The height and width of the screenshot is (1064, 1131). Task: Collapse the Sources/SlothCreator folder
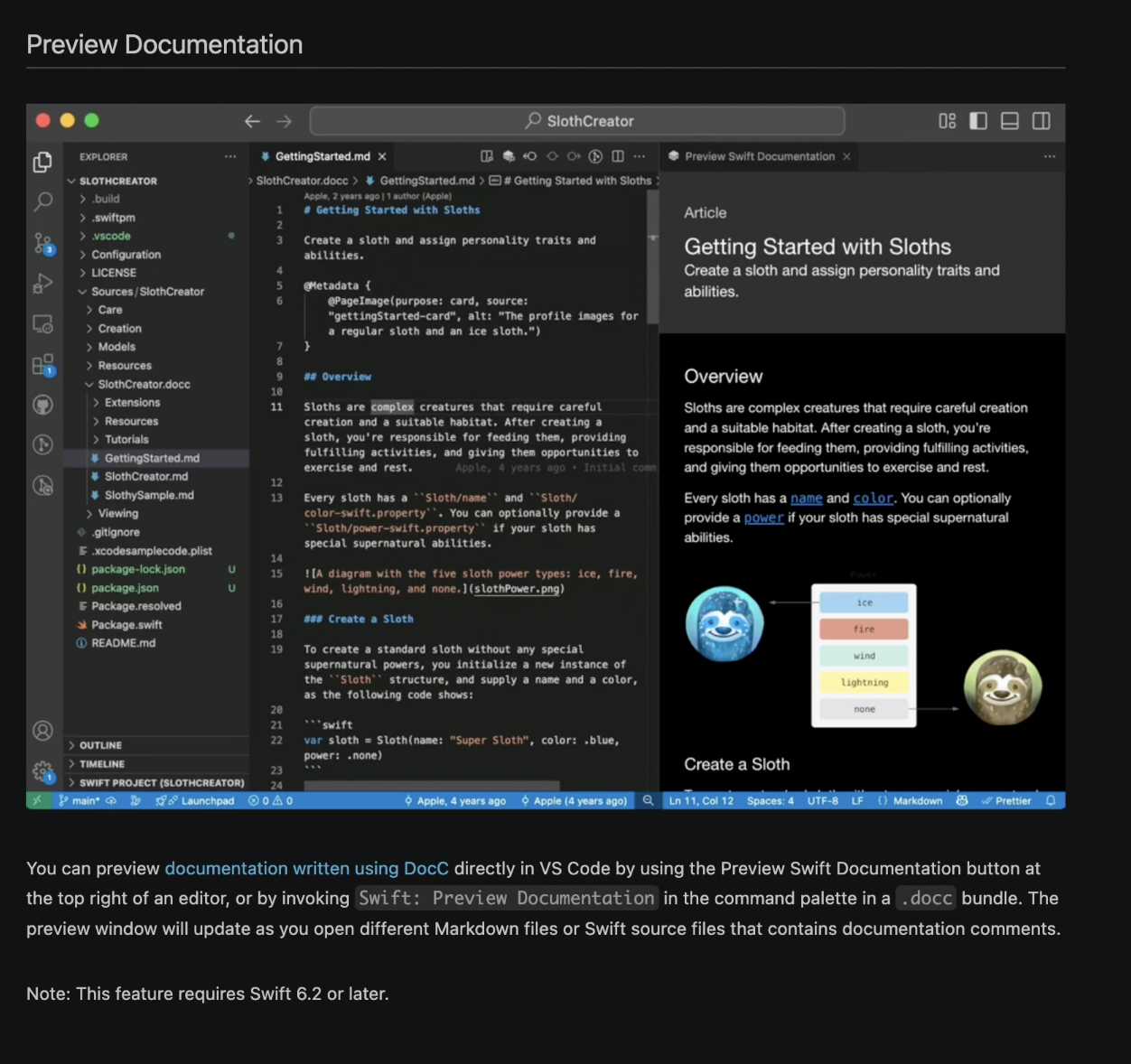155,292
